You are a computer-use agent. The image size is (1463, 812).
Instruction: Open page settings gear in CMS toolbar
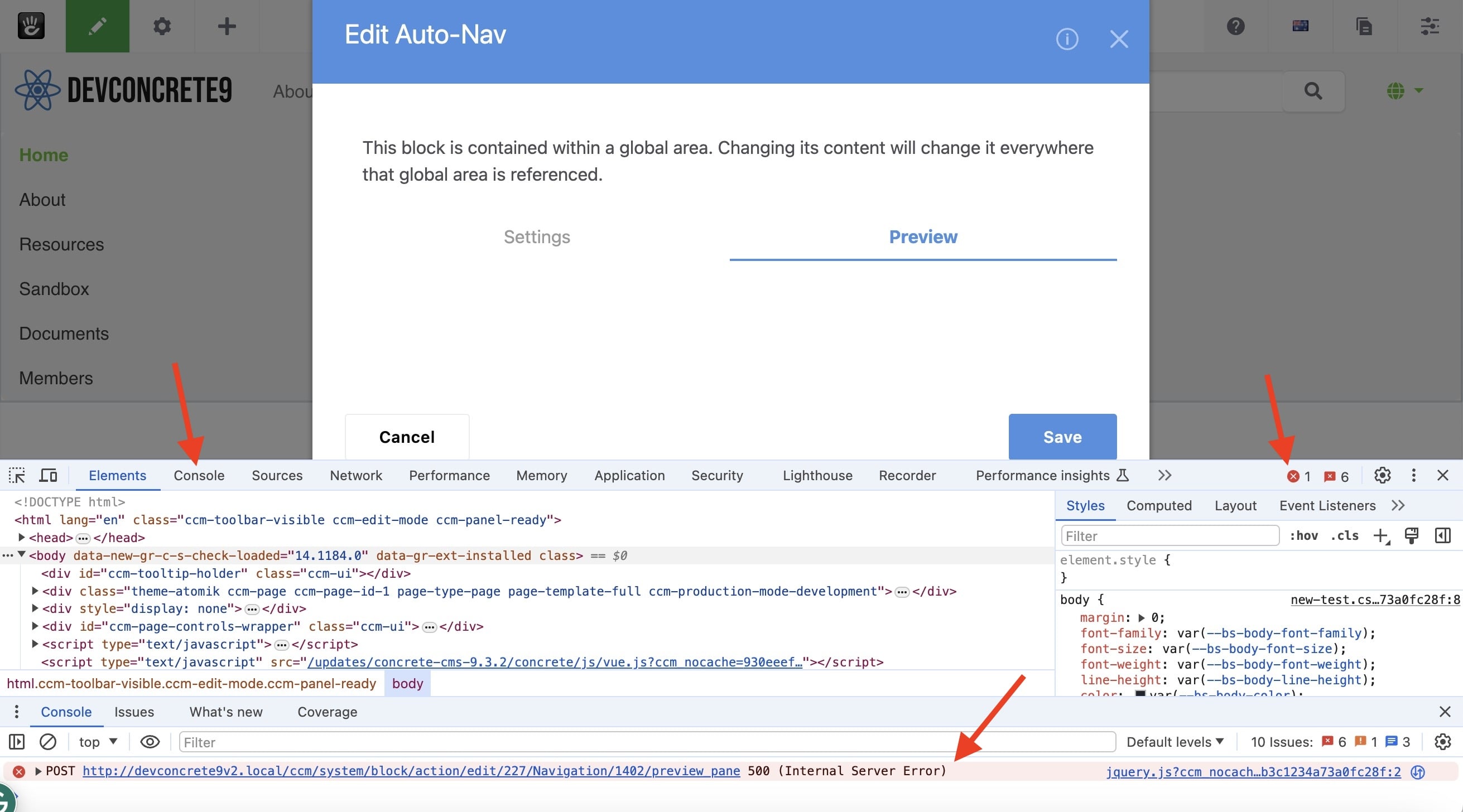pyautogui.click(x=162, y=26)
